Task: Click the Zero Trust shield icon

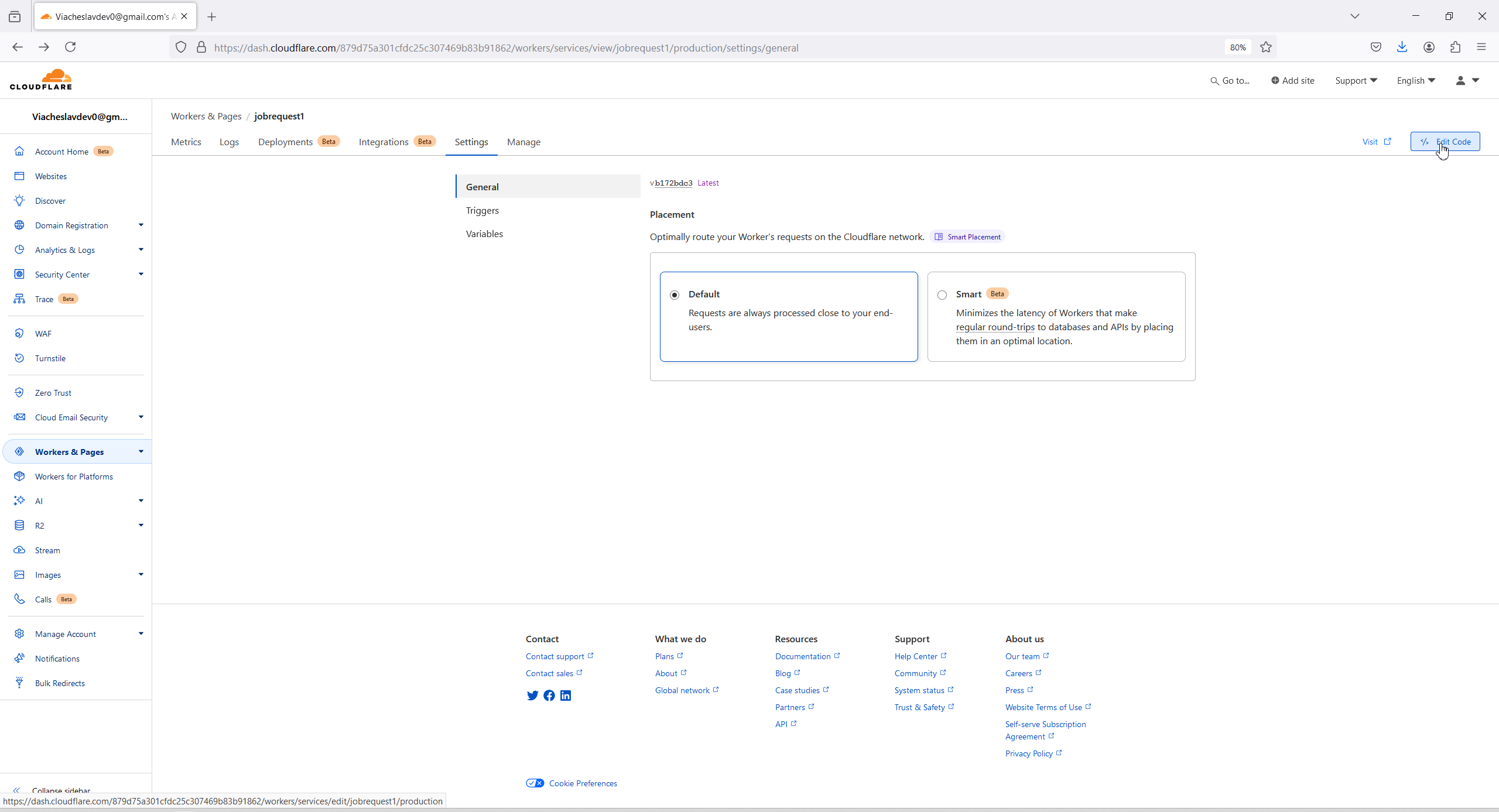Action: [19, 392]
